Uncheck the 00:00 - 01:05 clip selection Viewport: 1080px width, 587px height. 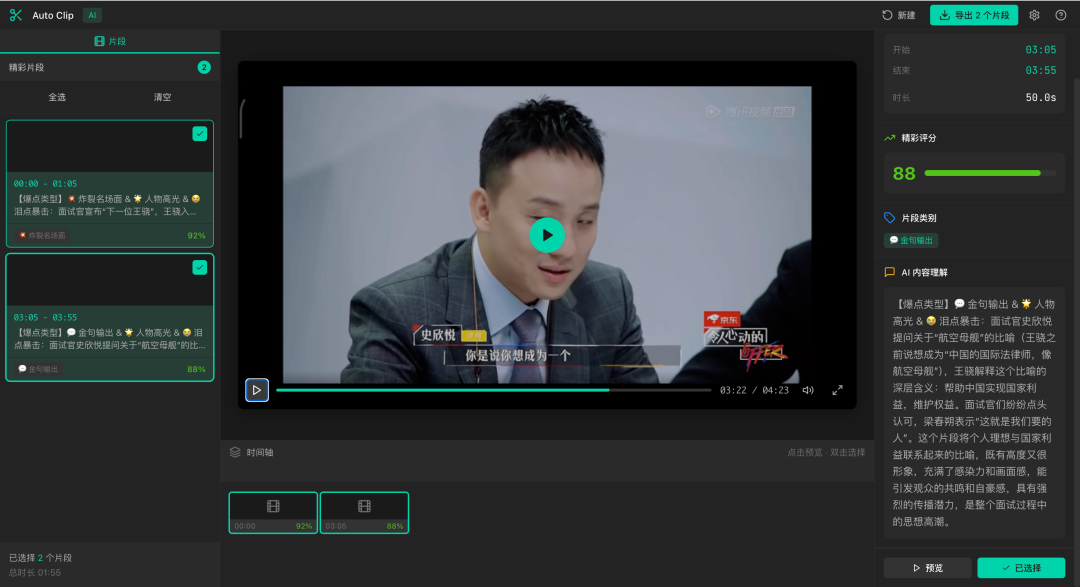click(x=199, y=132)
